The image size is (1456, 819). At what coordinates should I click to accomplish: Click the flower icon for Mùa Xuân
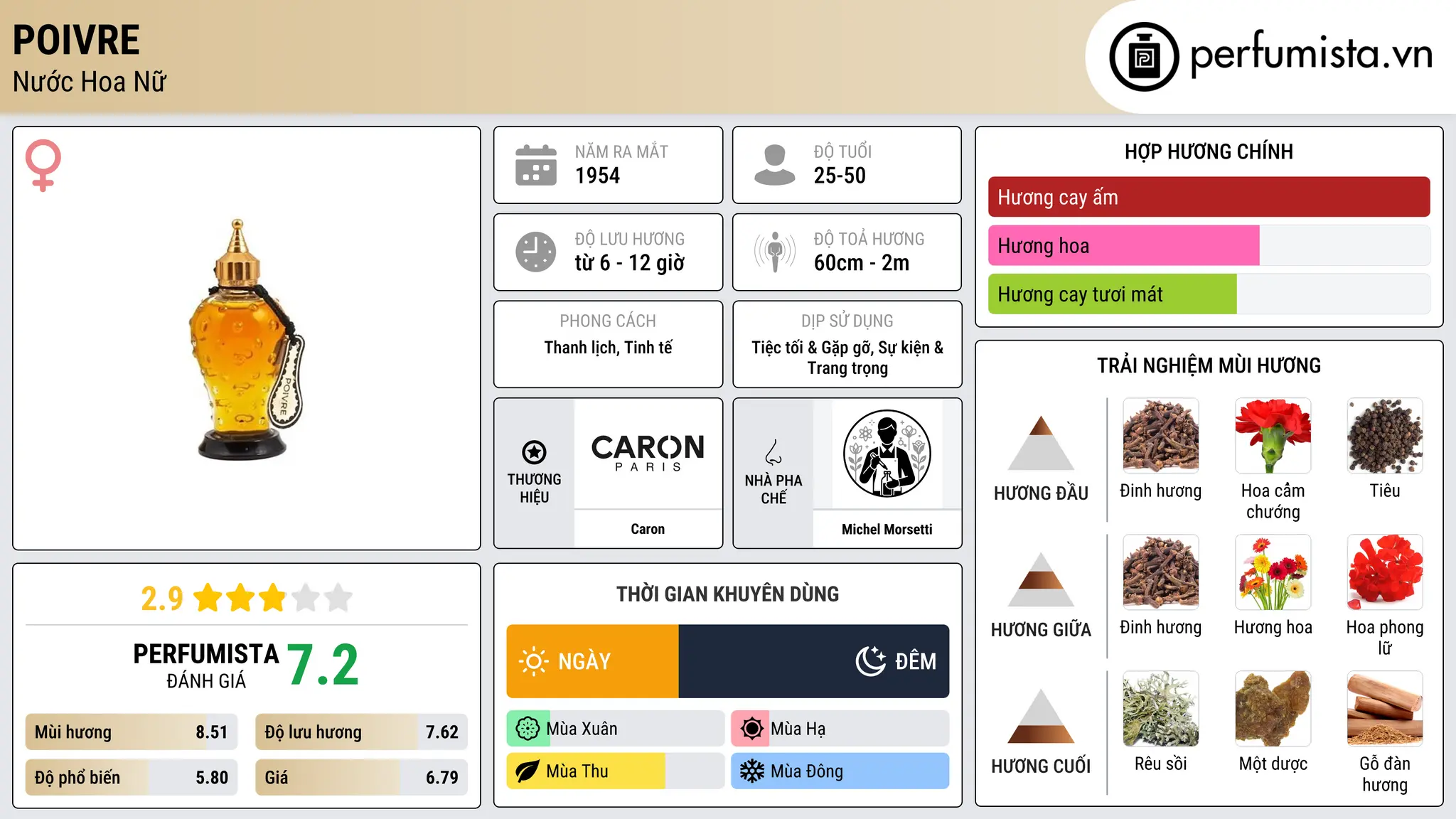coord(528,729)
